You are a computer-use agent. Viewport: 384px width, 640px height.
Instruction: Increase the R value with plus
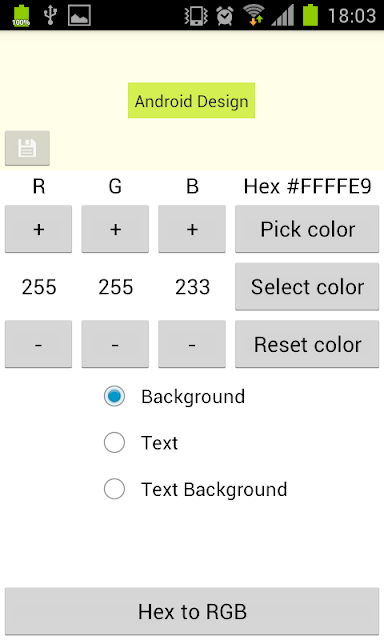tap(38, 229)
